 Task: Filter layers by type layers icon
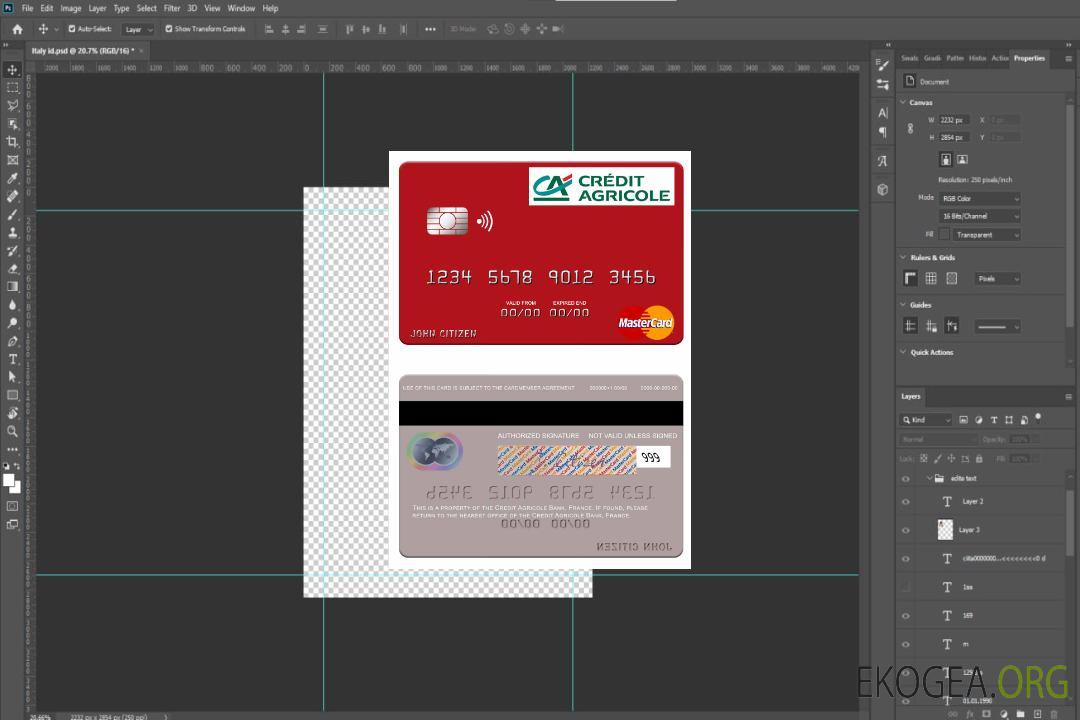pyautogui.click(x=994, y=420)
